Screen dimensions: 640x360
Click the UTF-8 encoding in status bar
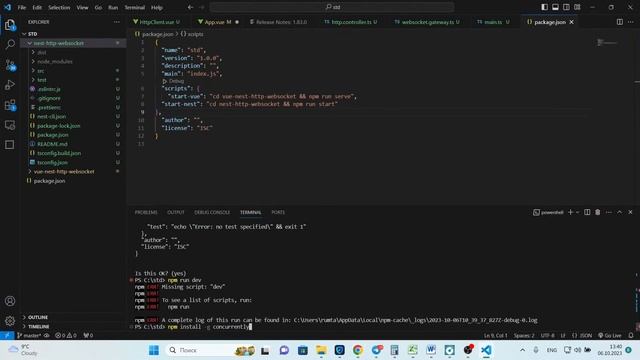(x=548, y=336)
